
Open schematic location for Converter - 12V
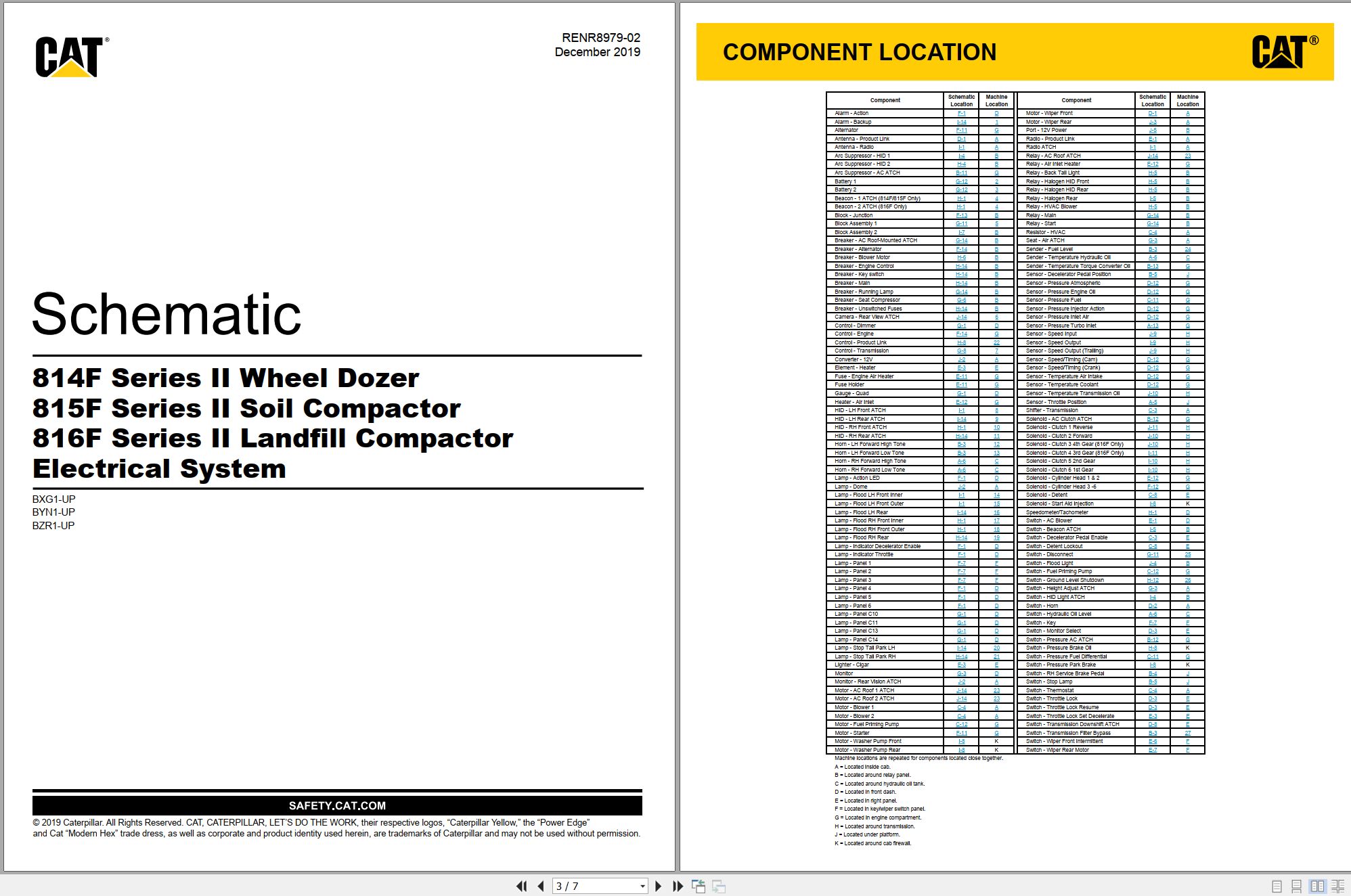coord(961,359)
